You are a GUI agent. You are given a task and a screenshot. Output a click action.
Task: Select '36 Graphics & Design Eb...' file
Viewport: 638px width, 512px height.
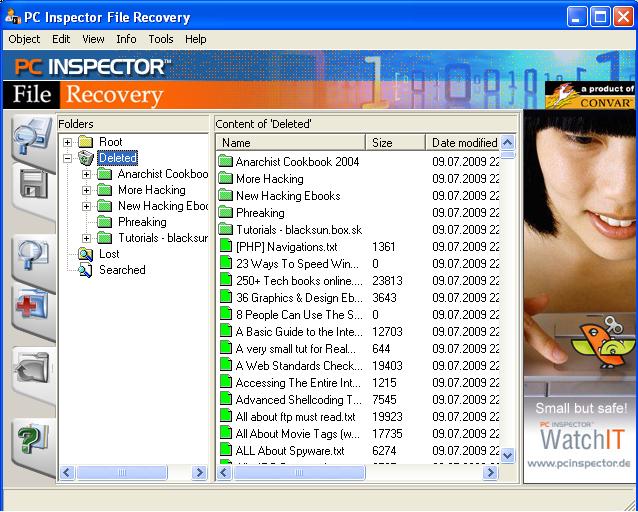[x=299, y=298]
